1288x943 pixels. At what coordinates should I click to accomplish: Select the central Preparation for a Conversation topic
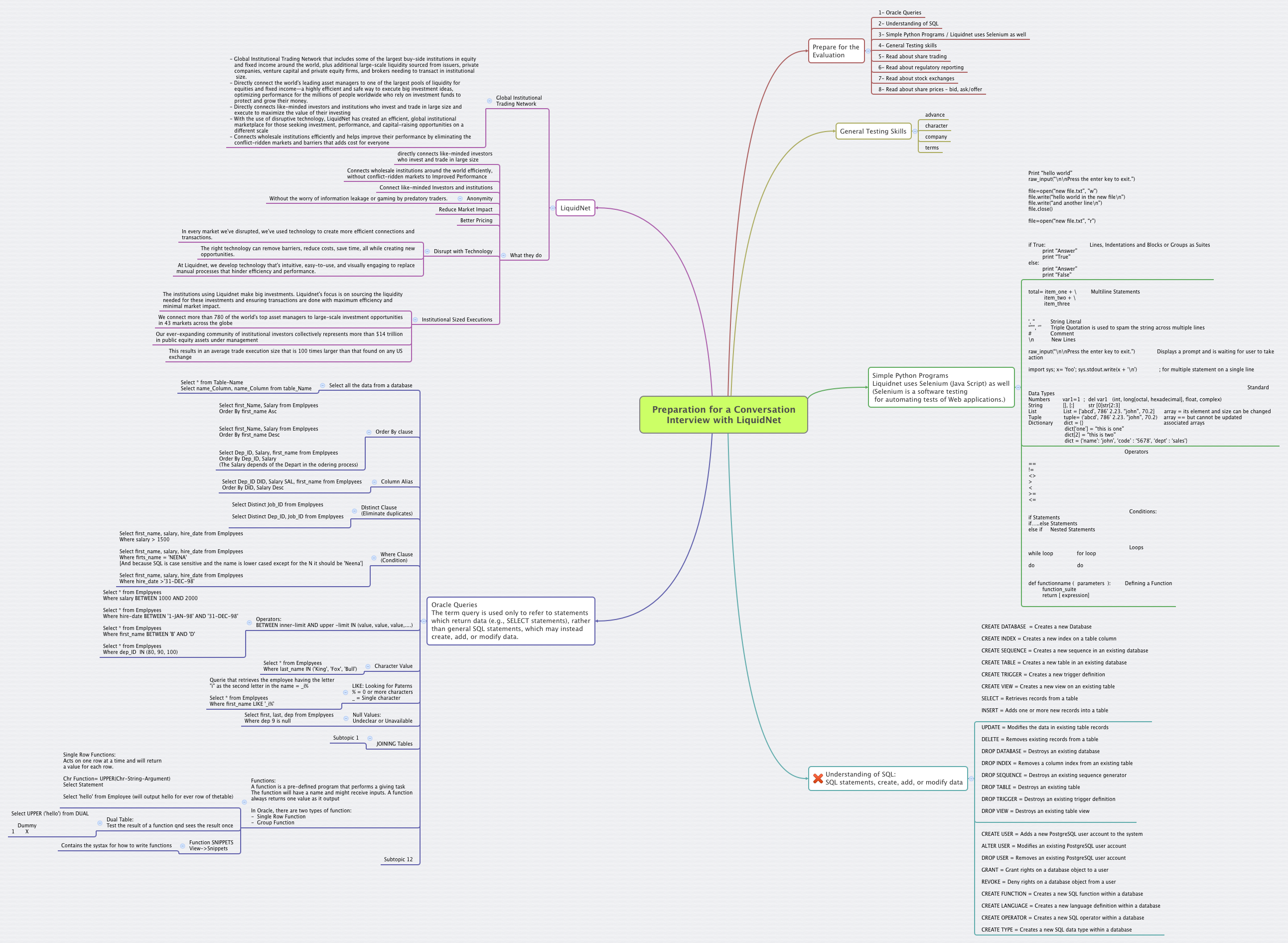723,414
